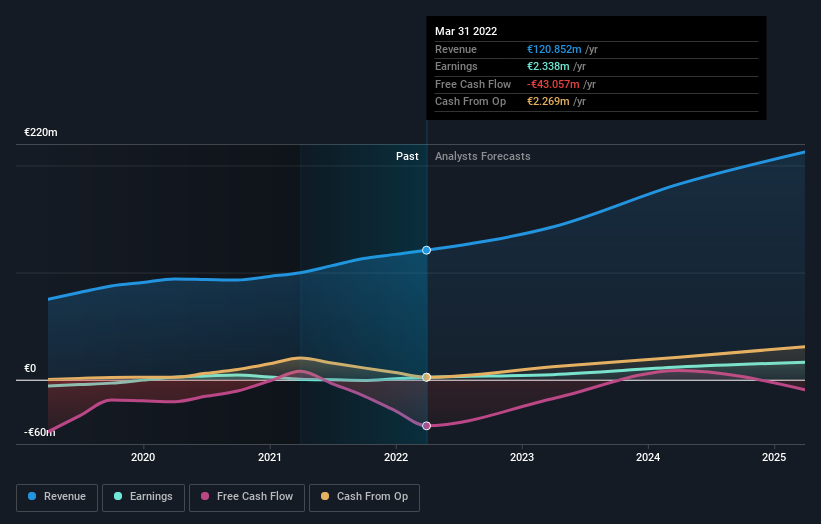
Task: Click the Past section label
Action: coord(407,157)
